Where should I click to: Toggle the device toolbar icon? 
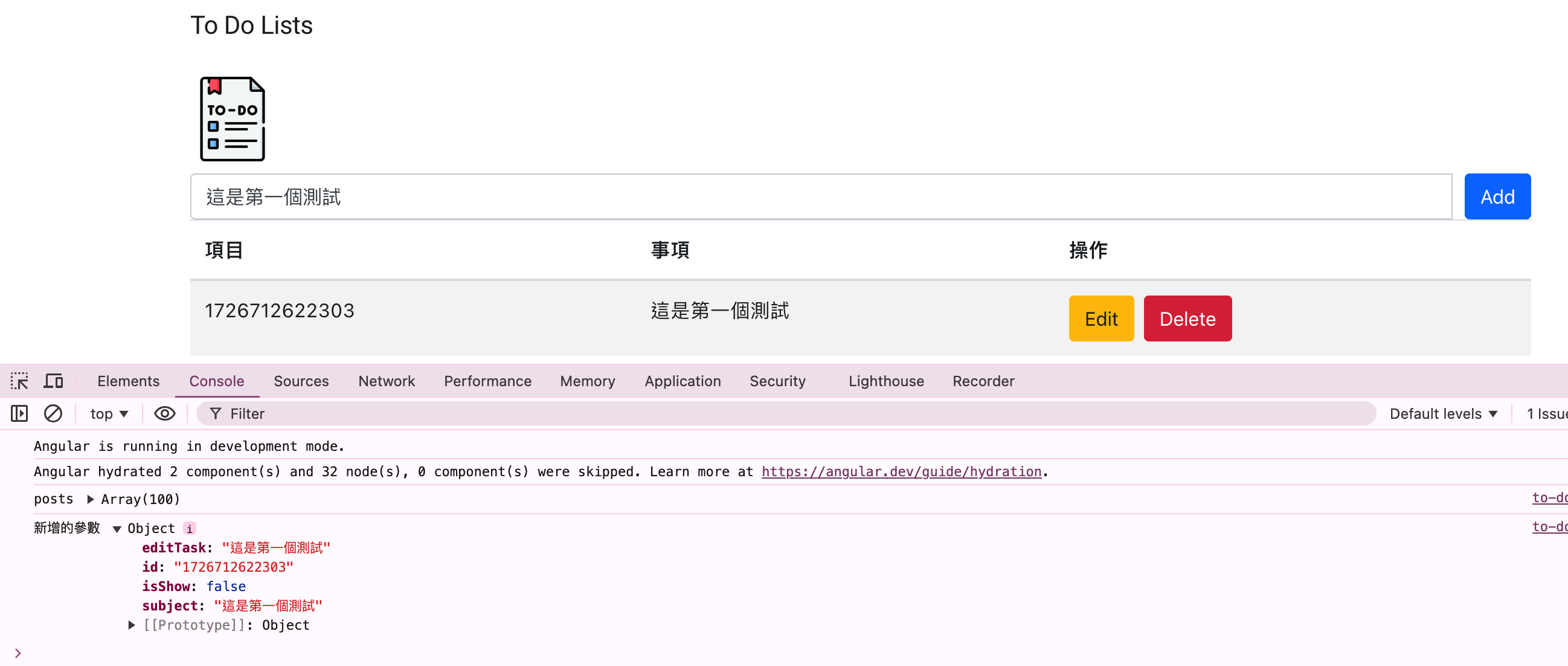[54, 381]
